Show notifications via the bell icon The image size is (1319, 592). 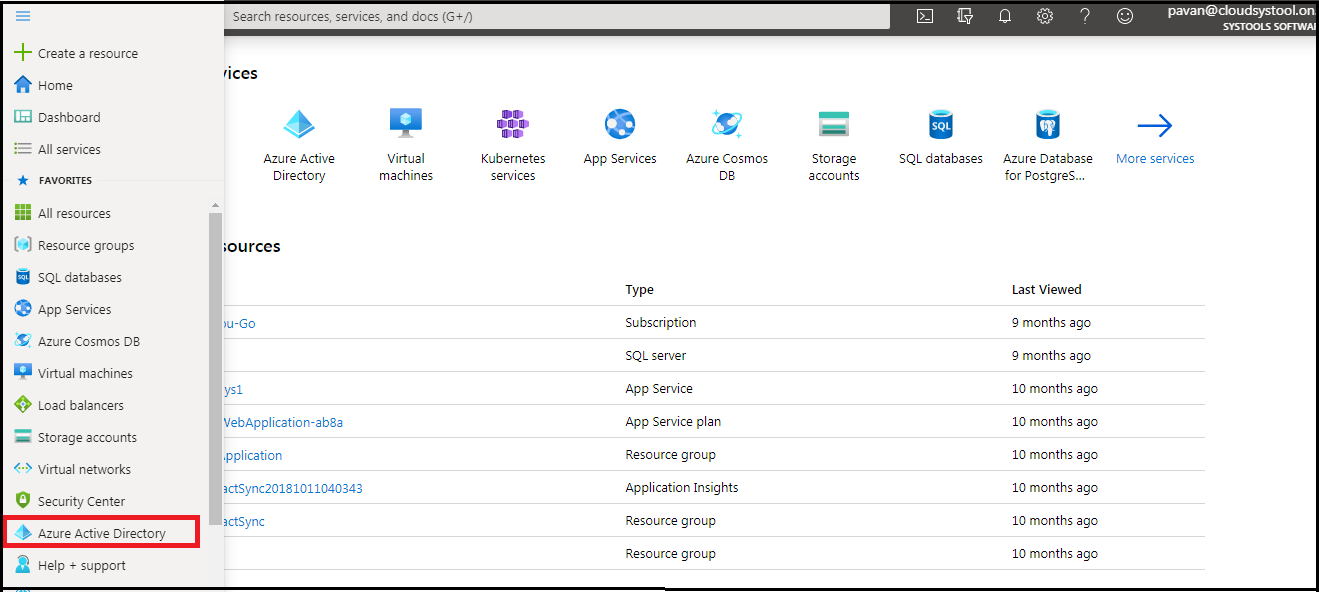tap(1005, 16)
